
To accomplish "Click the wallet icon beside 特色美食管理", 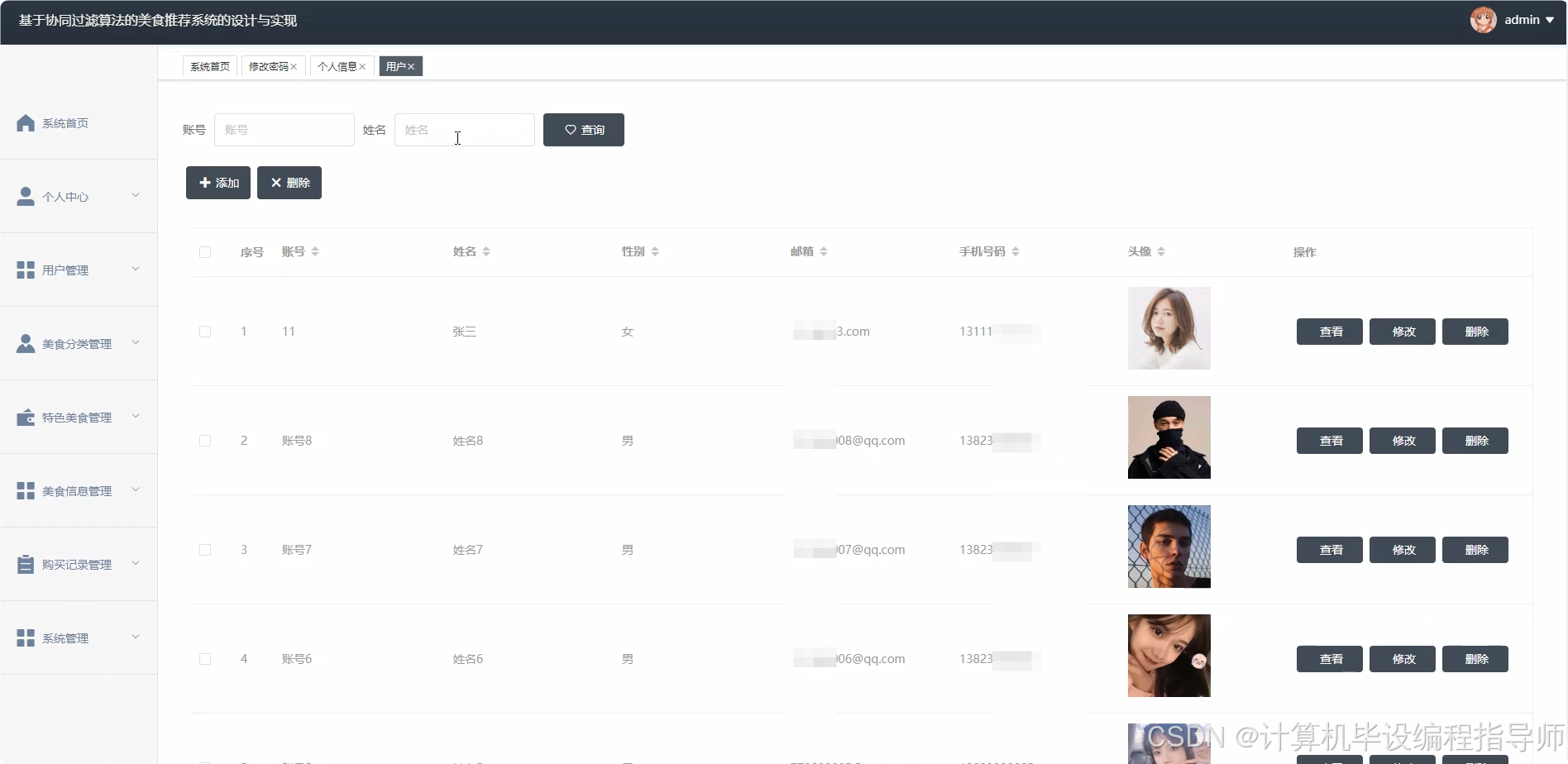I will coord(26,418).
